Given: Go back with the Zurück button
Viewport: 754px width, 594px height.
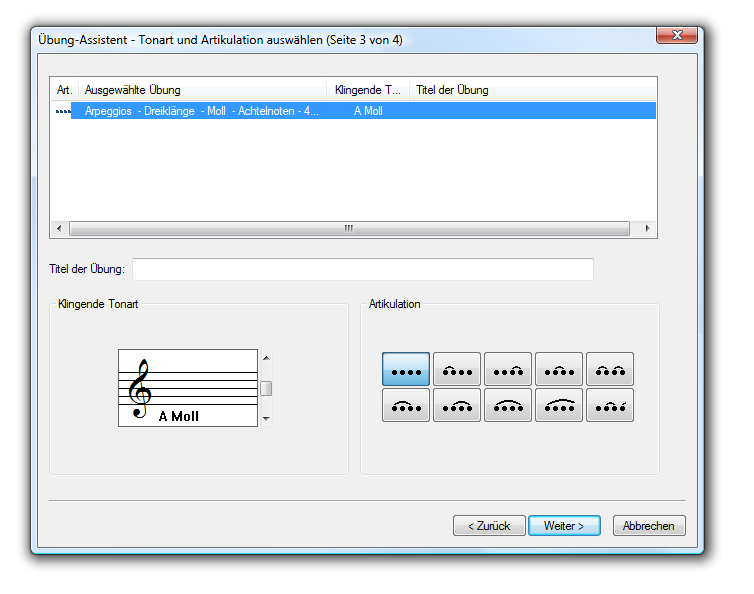Looking at the screenshot, I should tap(489, 526).
